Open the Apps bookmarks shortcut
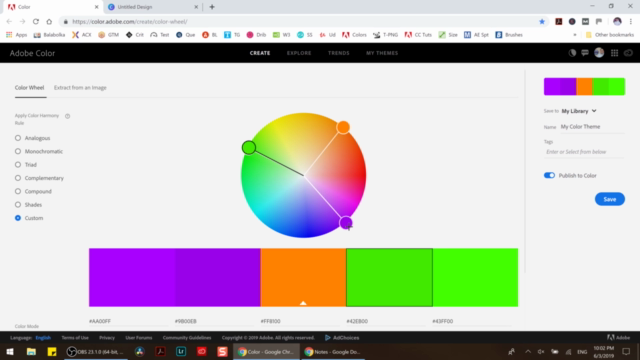The image size is (640, 360). [16, 35]
